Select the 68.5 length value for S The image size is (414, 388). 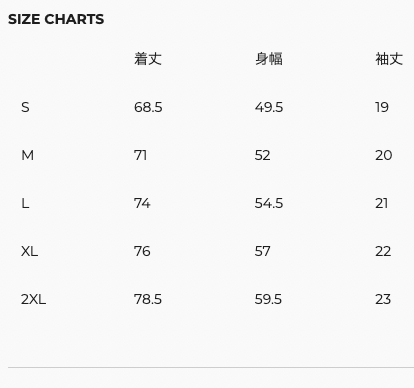click(148, 107)
